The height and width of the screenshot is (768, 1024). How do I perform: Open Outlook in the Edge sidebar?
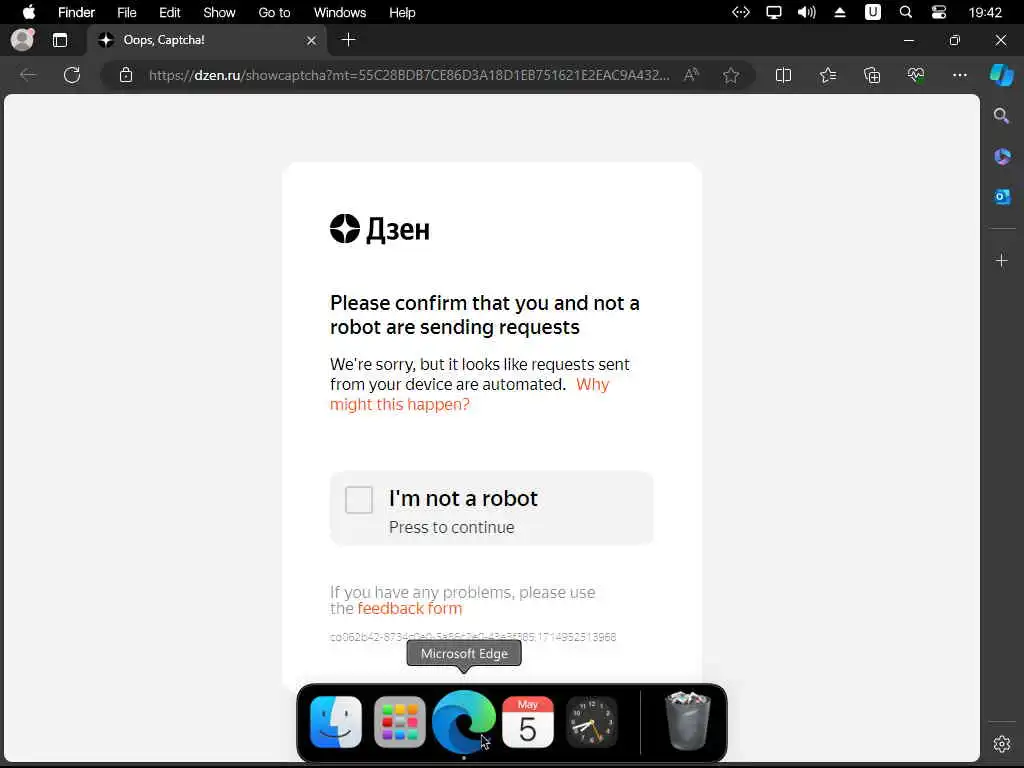[x=1002, y=197]
